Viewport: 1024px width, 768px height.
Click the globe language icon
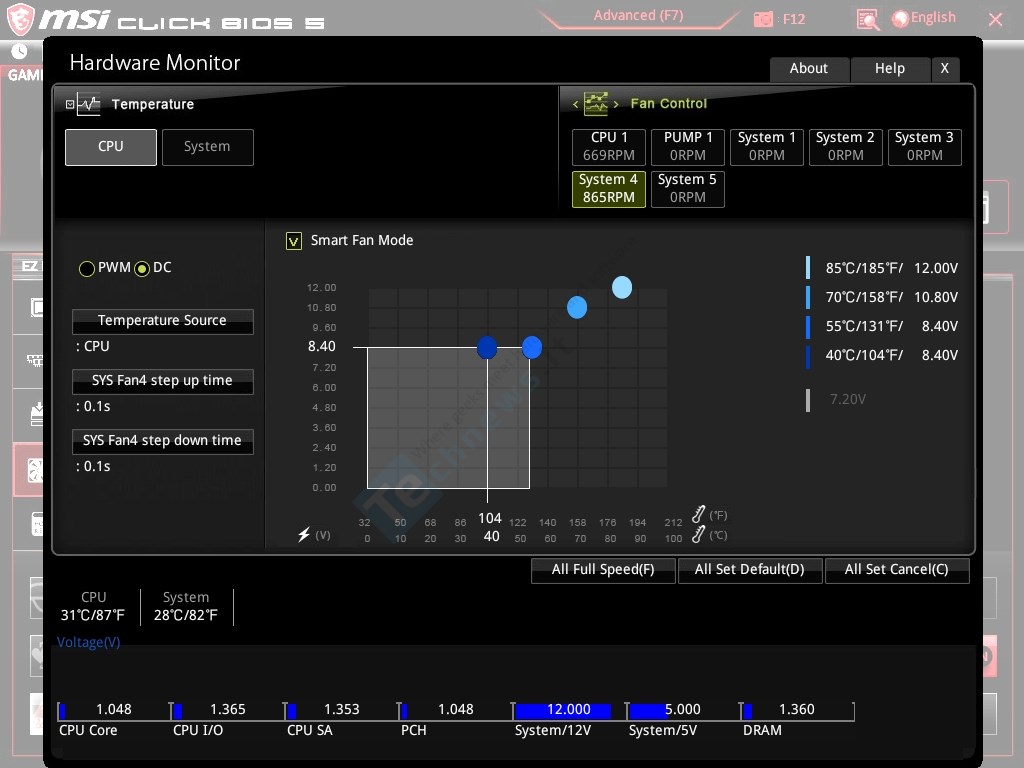point(900,18)
